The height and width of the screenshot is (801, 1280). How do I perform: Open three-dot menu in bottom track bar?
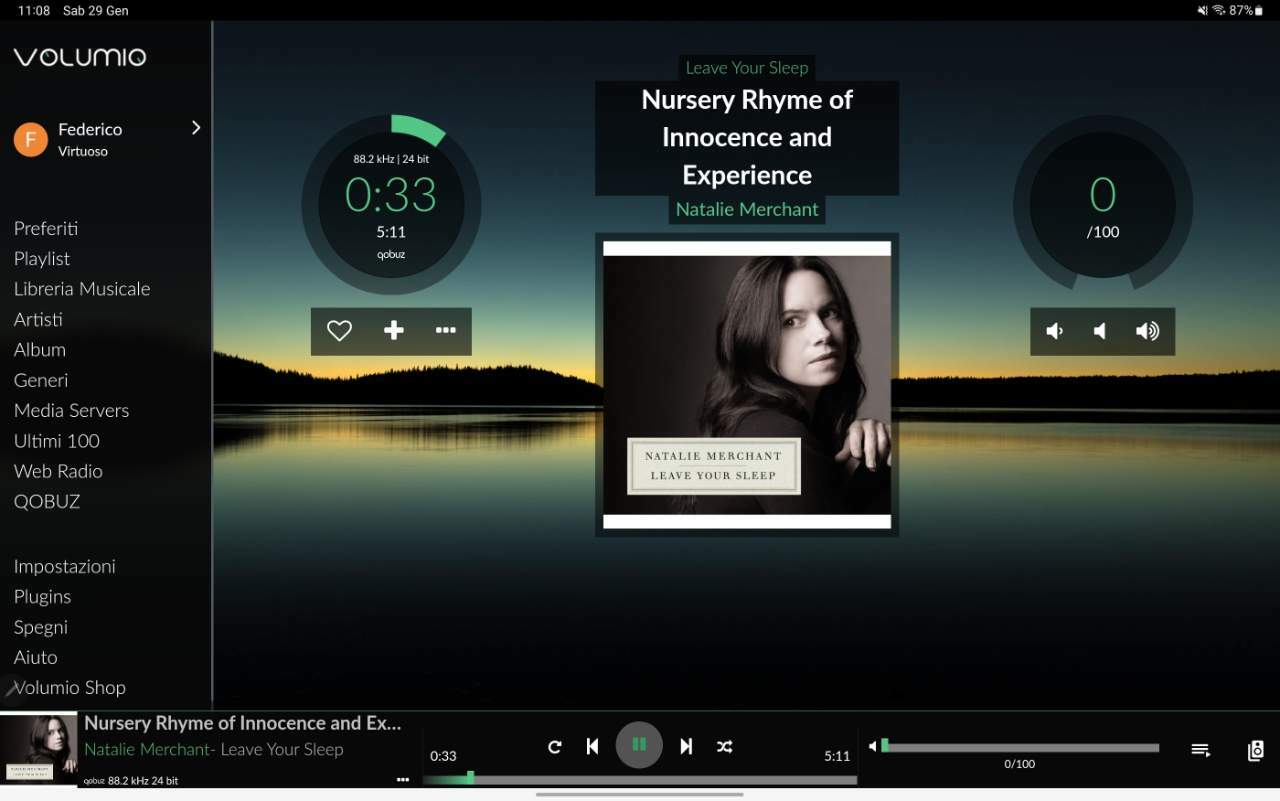403,779
